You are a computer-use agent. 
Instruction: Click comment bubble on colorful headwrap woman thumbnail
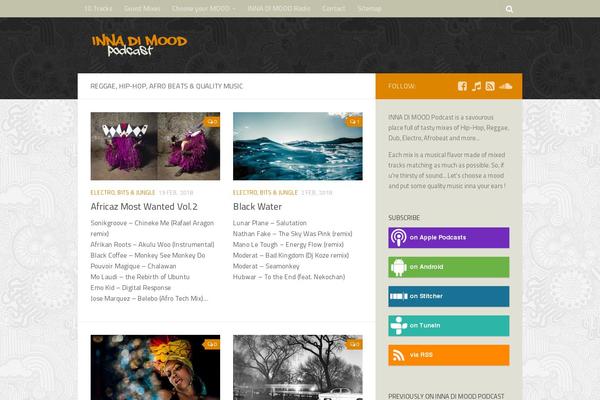(212, 344)
